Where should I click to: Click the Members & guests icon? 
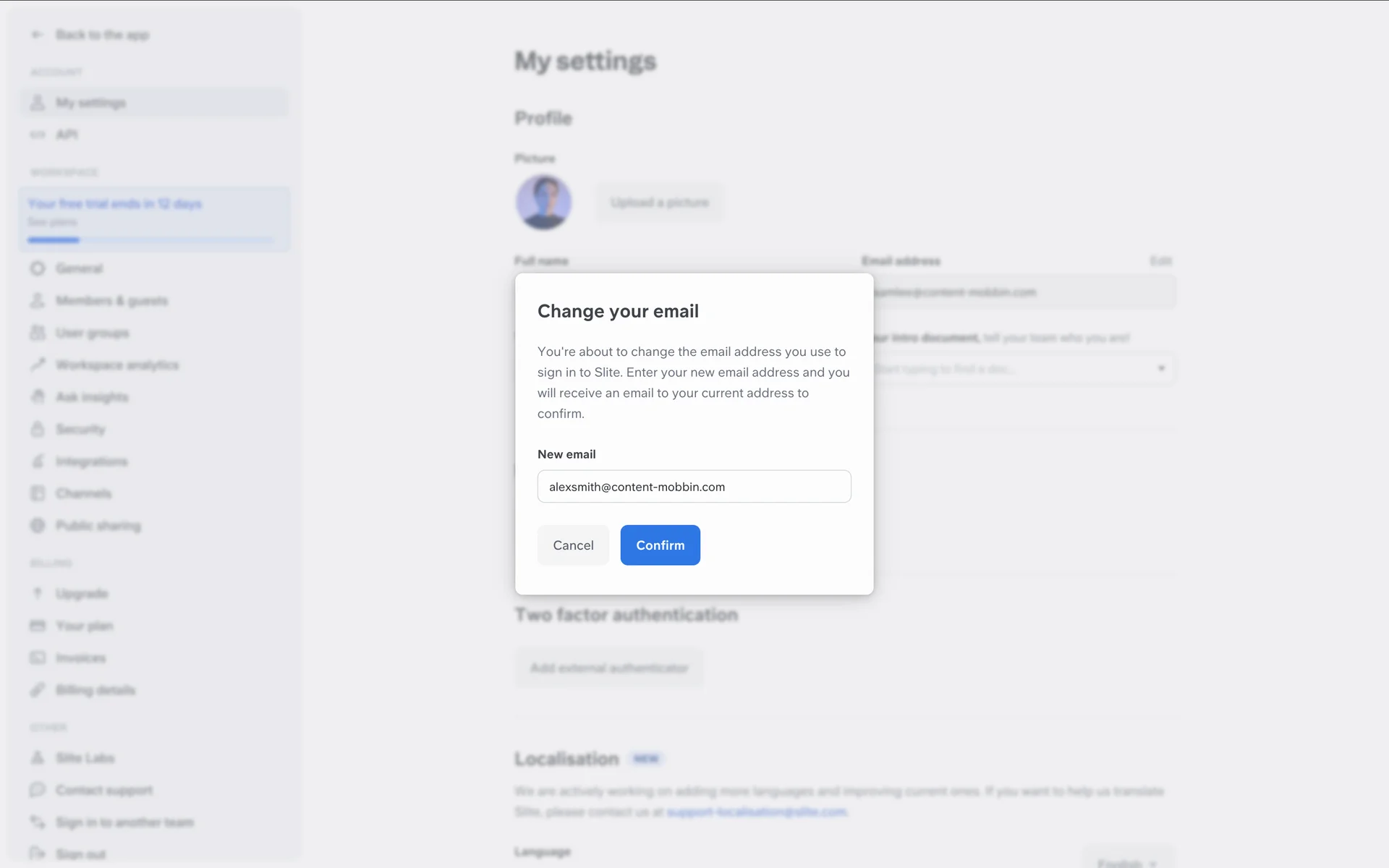tap(38, 300)
